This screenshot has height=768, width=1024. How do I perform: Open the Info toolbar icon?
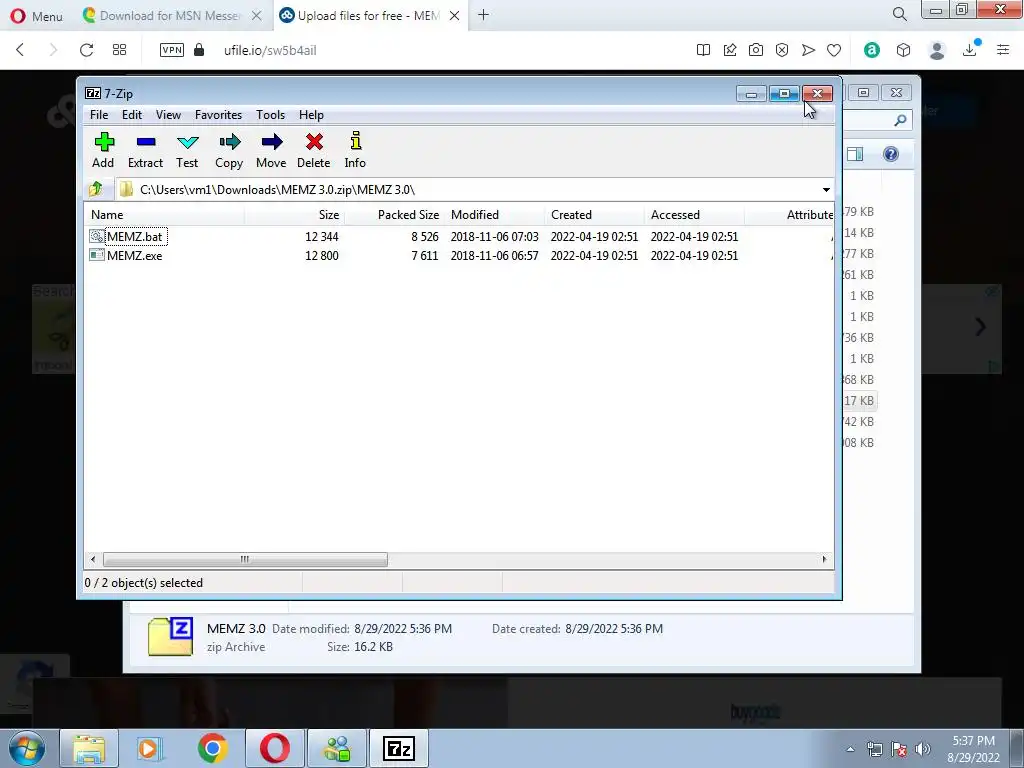coord(355,150)
